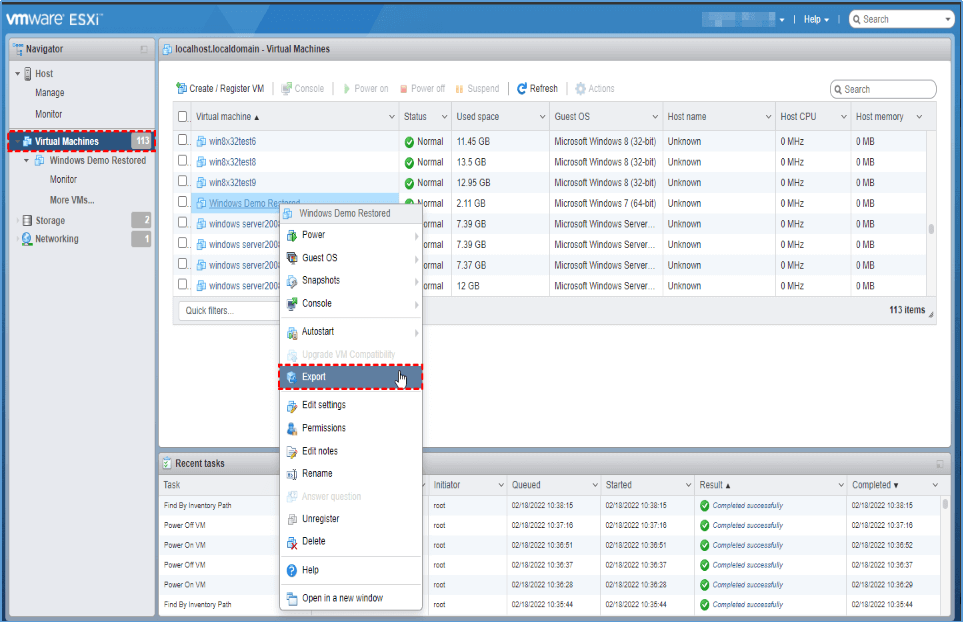Open the Snapshots submenu
The height and width of the screenshot is (622, 963).
pos(320,281)
